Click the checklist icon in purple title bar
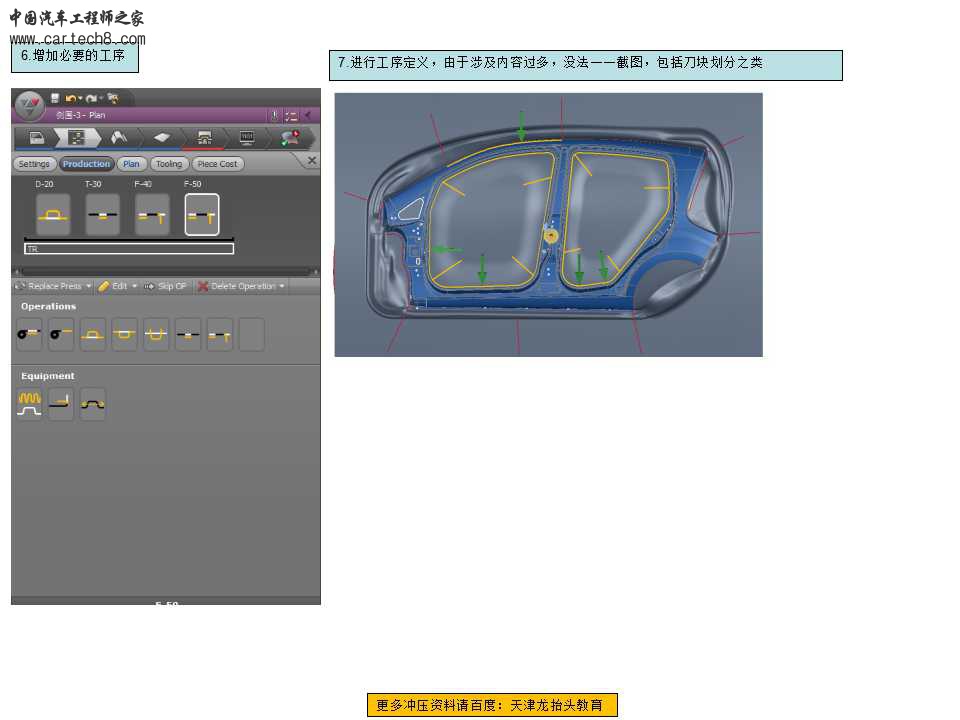The image size is (960, 720). point(291,115)
